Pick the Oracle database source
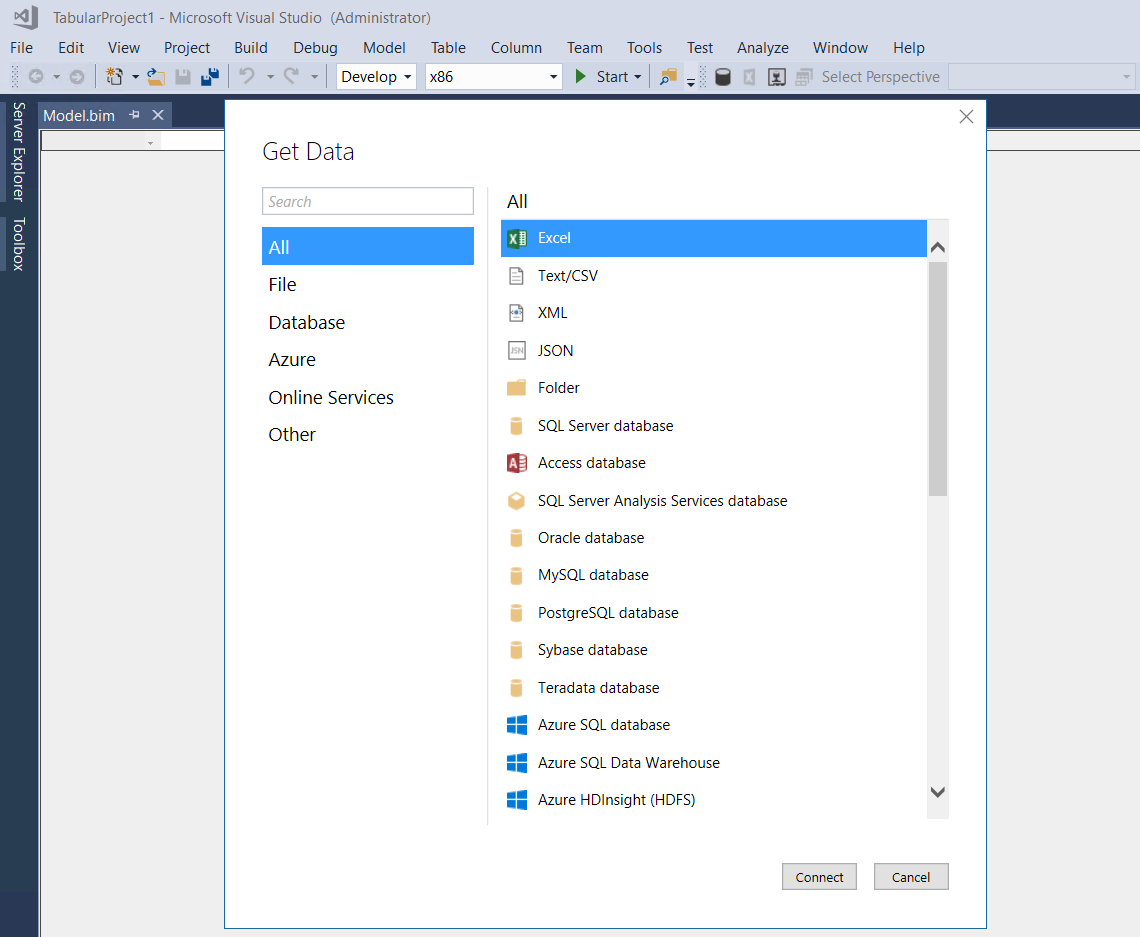The width and height of the screenshot is (1140, 937). pyautogui.click(x=713, y=537)
